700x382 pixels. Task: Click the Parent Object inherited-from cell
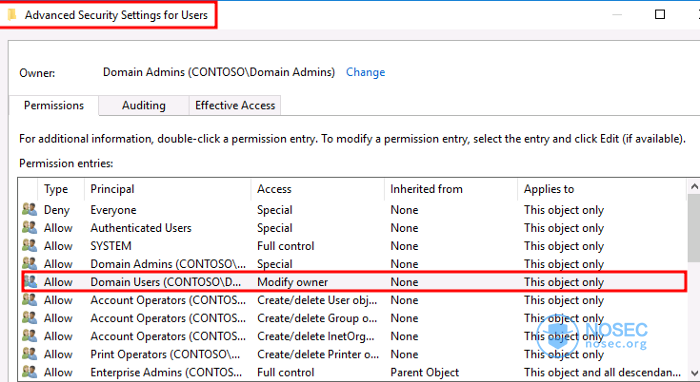coord(425,372)
